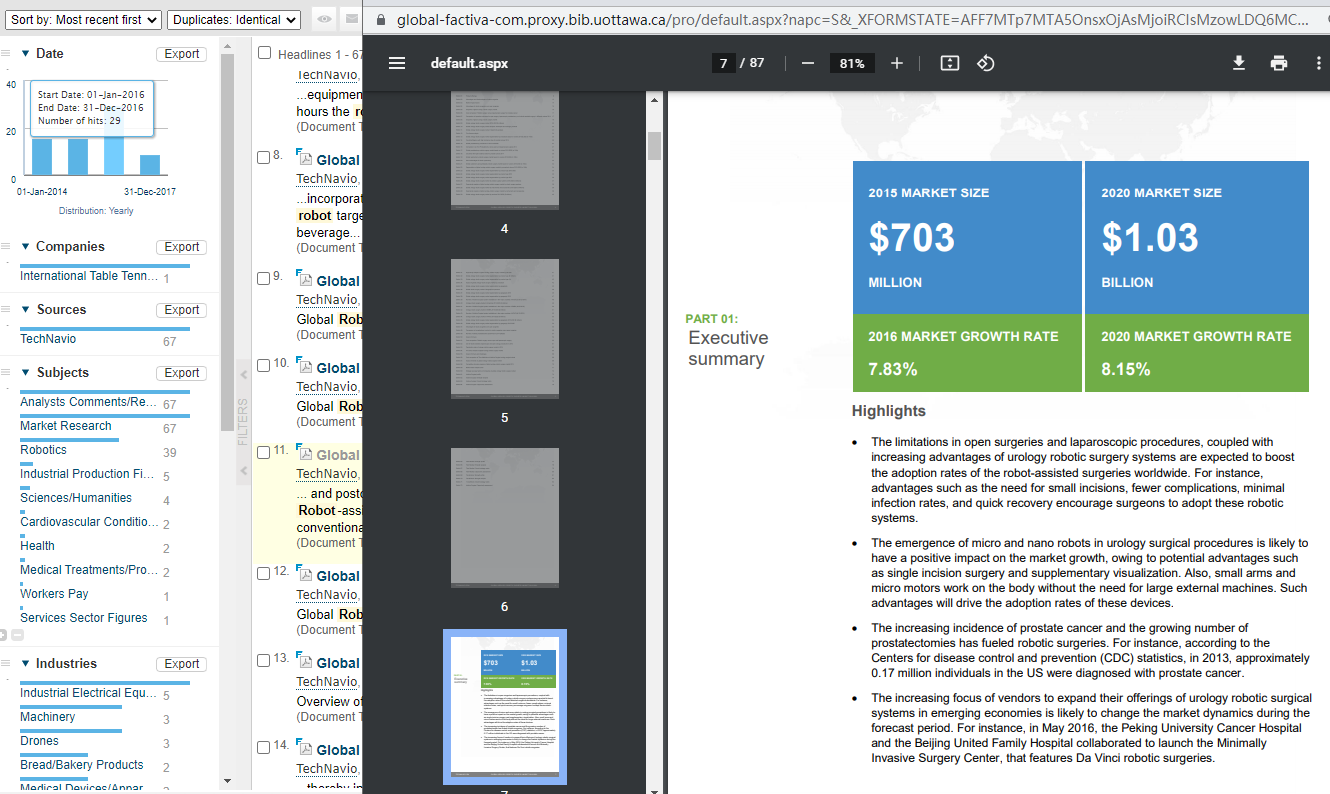Viewport: 1330px width, 794px height.
Task: Download the PDF file
Action: point(1238,63)
